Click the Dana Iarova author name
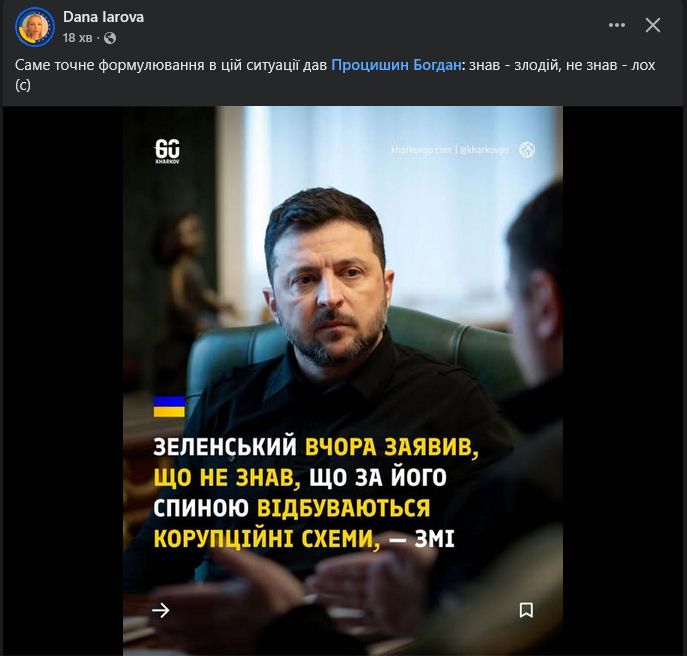This screenshot has width=687, height=656. [103, 17]
